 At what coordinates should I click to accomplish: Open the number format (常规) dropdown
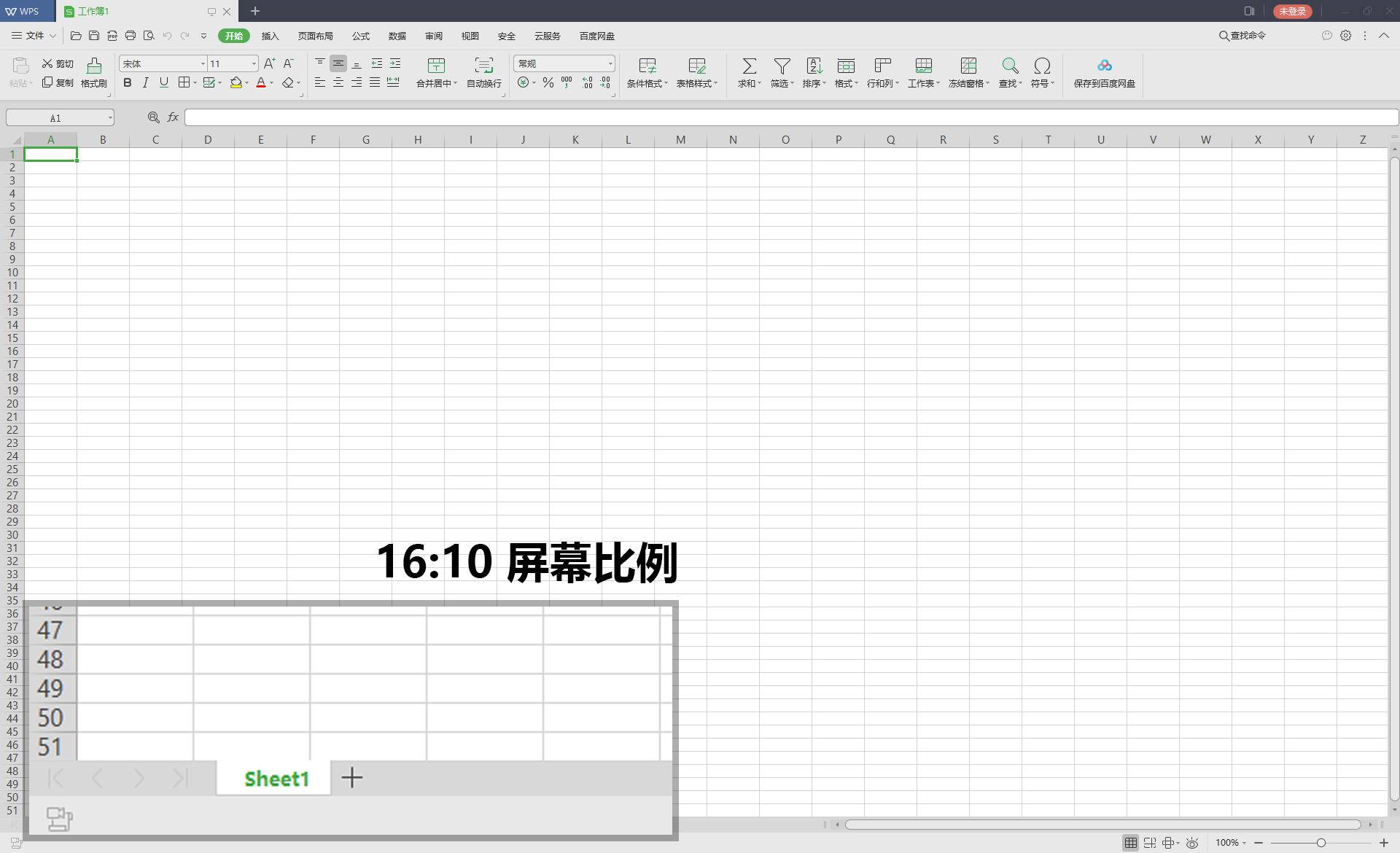point(610,63)
